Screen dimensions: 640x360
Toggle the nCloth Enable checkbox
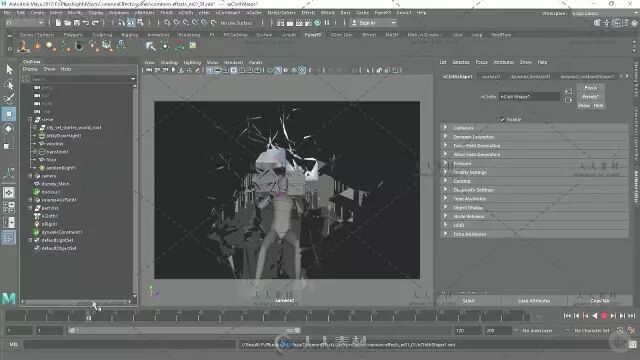click(x=502, y=119)
